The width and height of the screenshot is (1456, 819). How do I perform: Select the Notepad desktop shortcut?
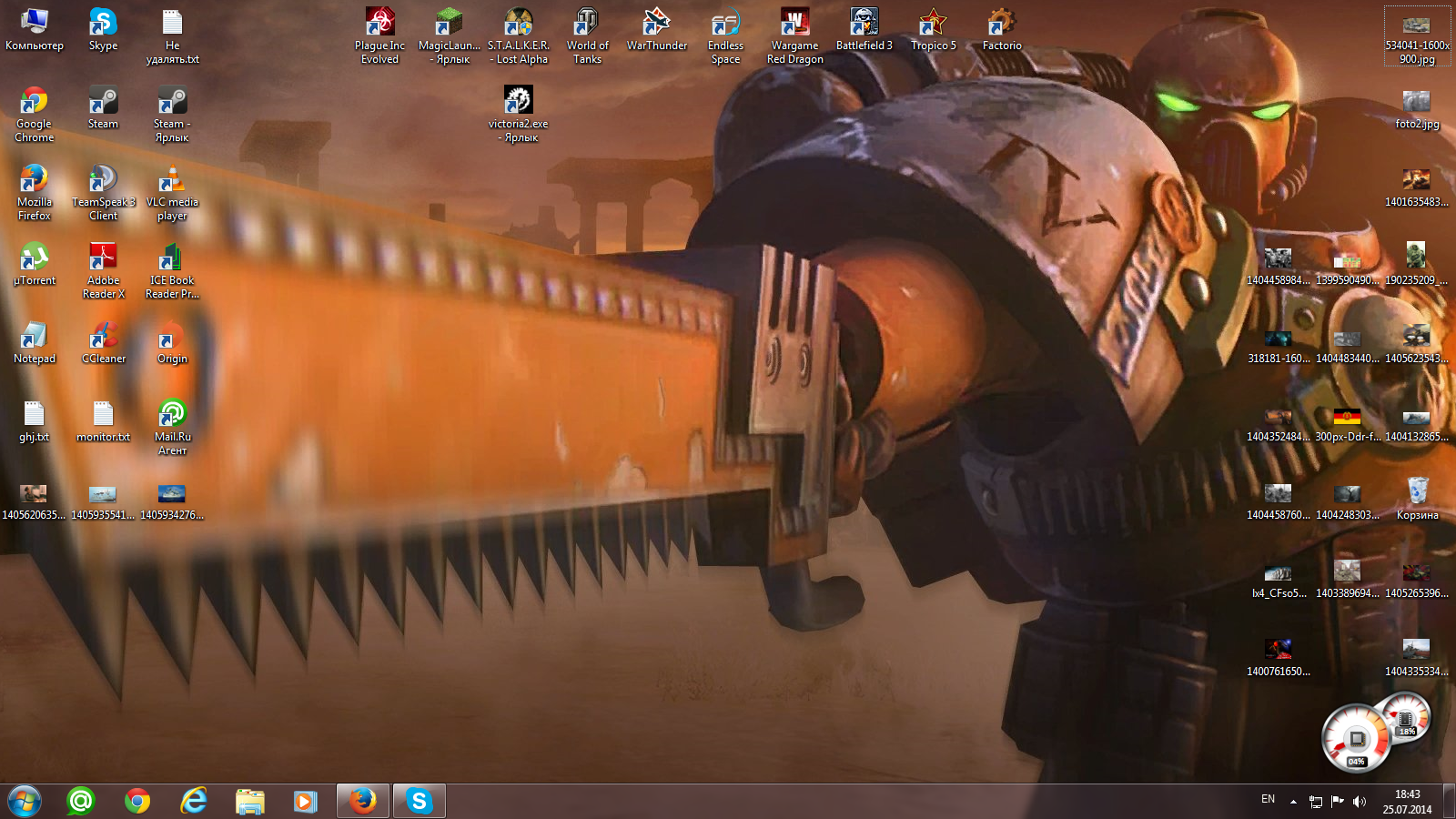[35, 342]
